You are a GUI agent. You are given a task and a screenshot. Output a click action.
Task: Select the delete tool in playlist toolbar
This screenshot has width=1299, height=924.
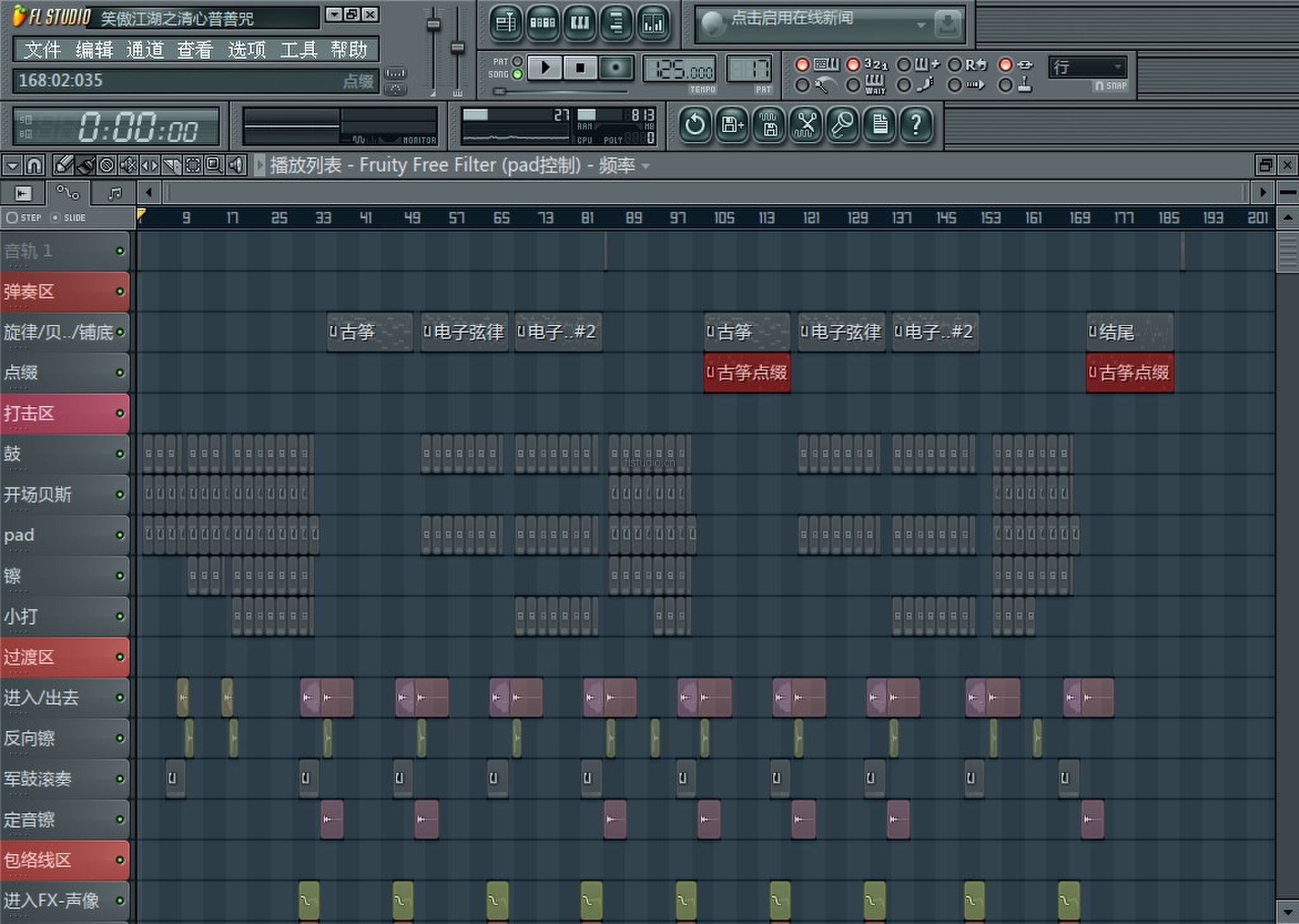coord(107,166)
